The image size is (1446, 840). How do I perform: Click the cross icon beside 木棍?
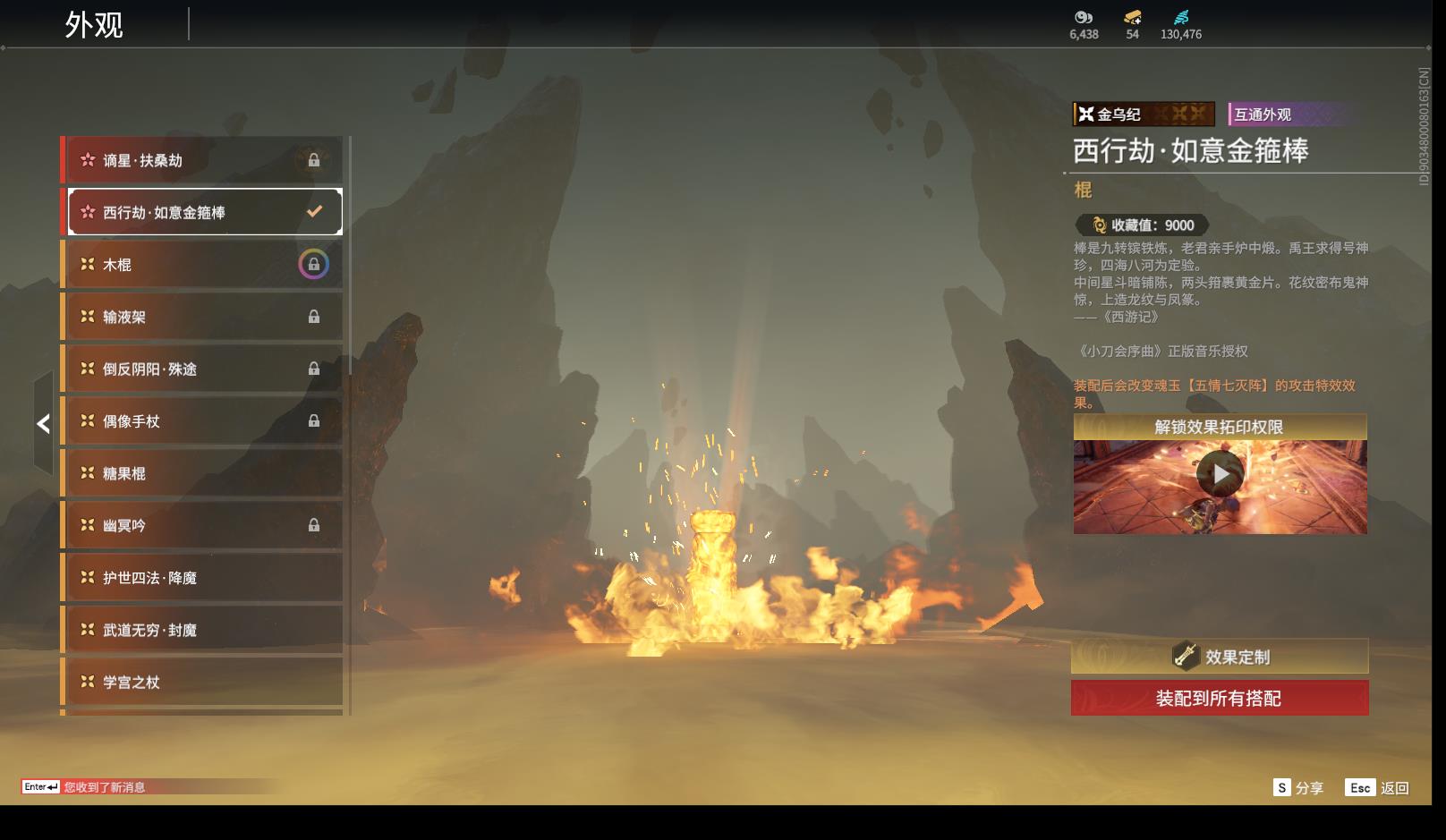88,265
